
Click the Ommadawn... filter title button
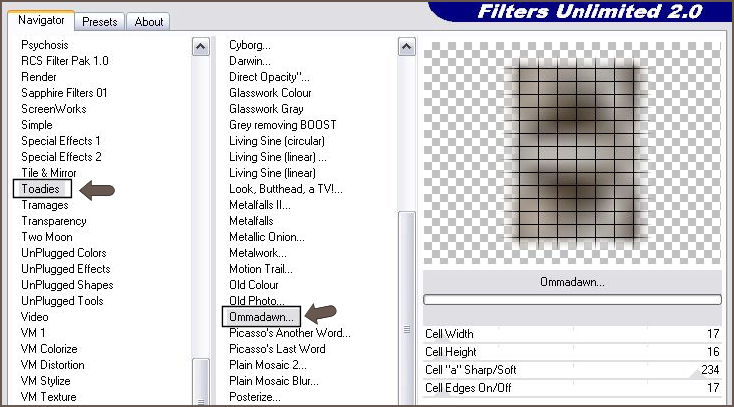click(x=571, y=282)
